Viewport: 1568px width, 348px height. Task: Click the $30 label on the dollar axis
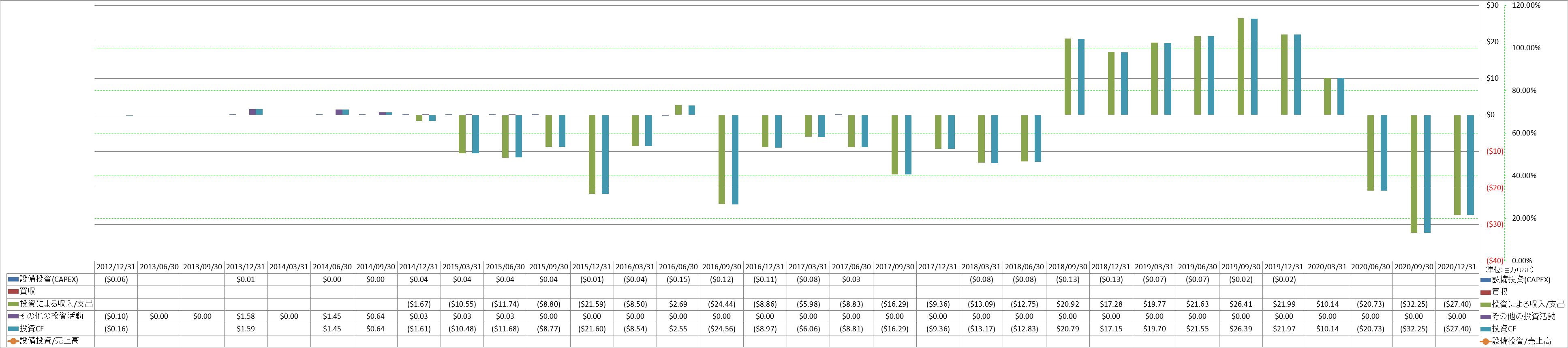click(1493, 6)
